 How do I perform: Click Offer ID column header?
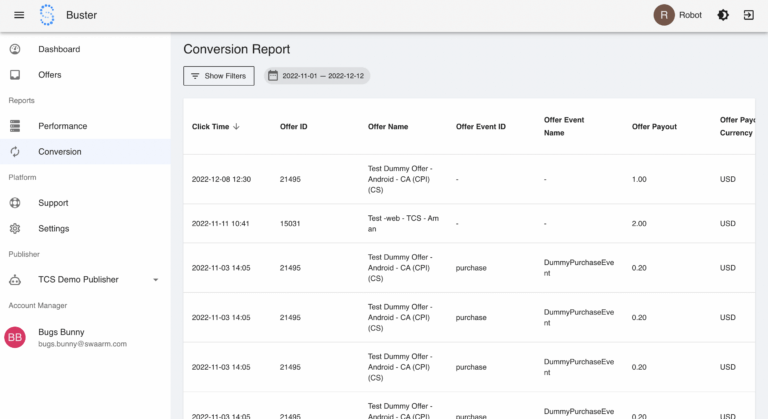click(294, 126)
